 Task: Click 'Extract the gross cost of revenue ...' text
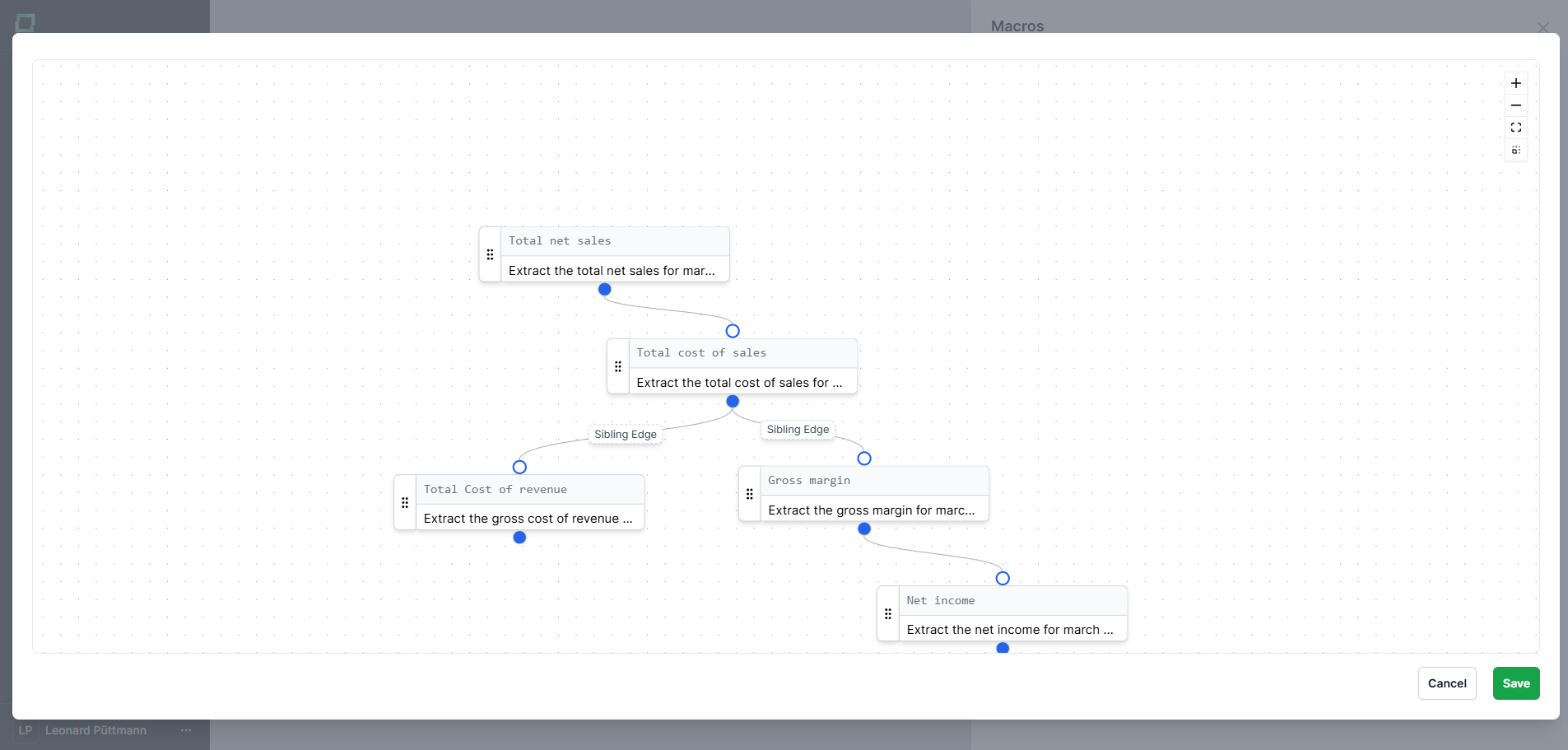[x=528, y=518]
